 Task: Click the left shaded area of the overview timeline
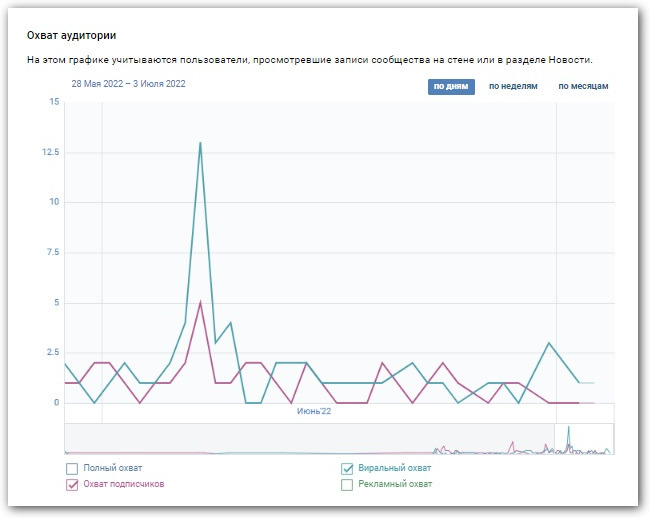(x=300, y=439)
